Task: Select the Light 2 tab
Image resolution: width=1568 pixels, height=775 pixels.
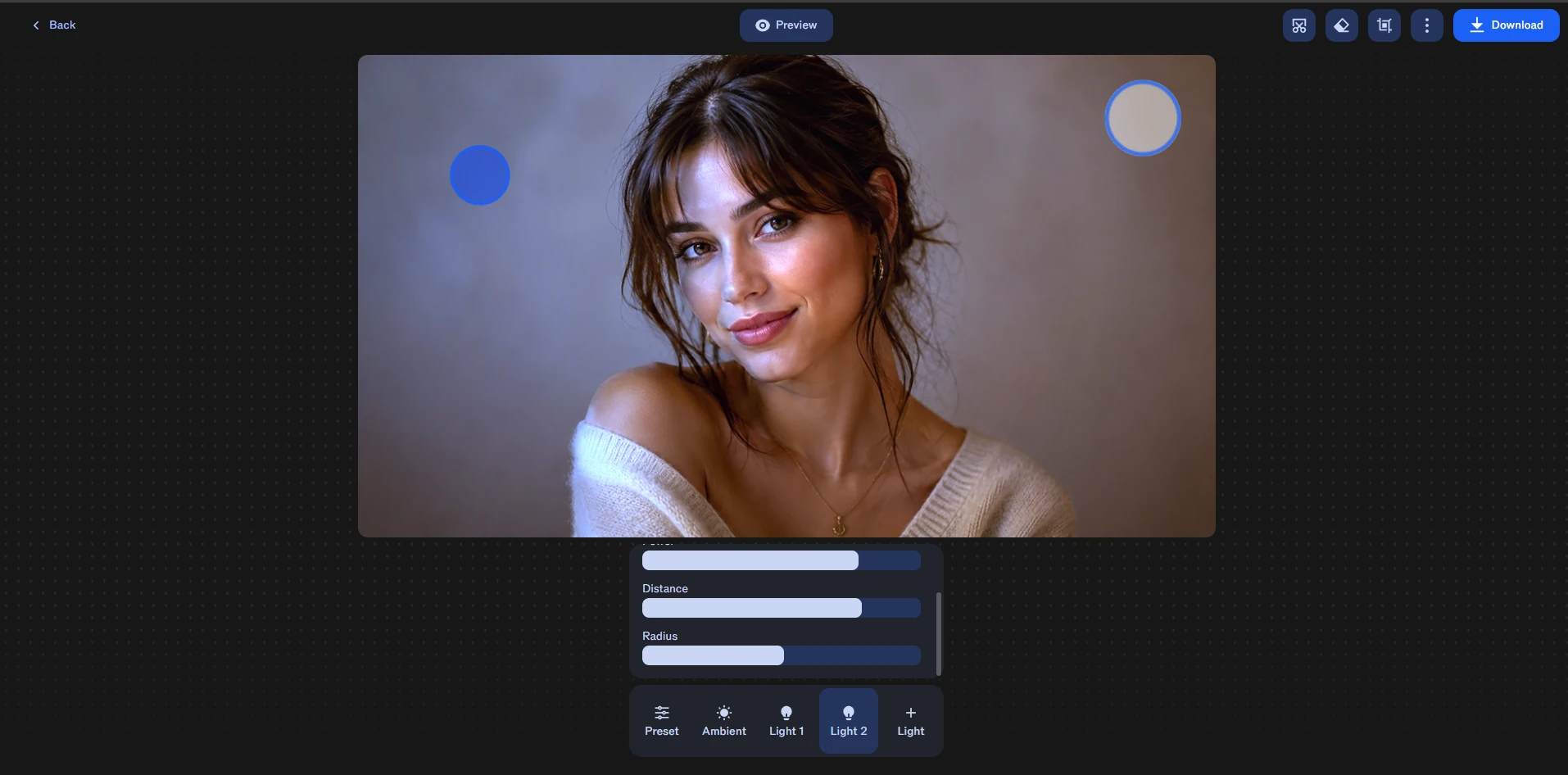Action: [849, 721]
